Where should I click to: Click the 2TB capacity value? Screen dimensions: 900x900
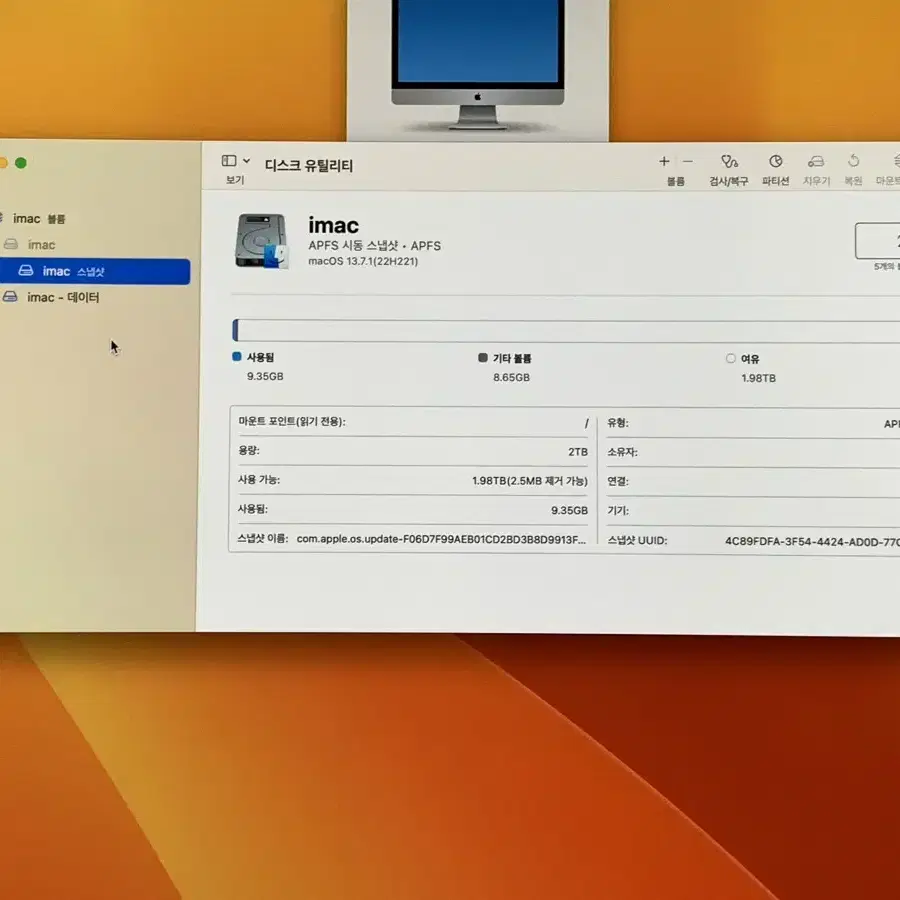578,452
